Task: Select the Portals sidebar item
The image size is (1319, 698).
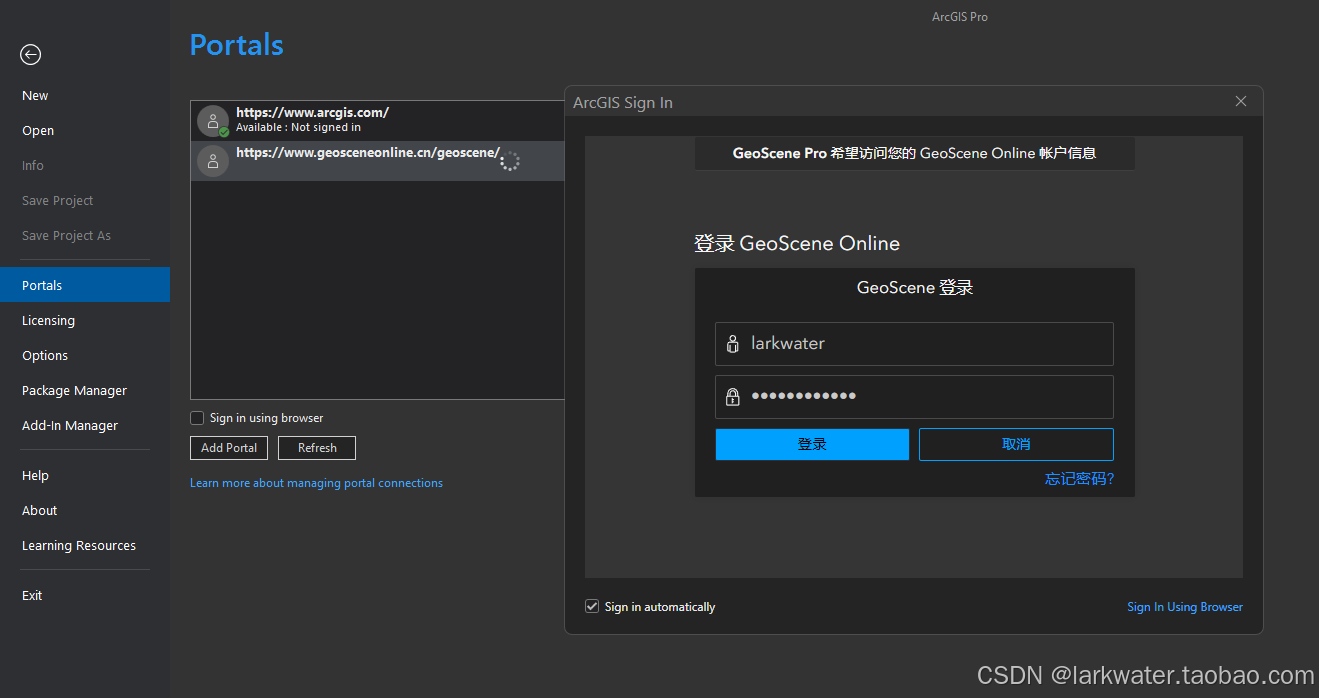Action: click(x=85, y=285)
